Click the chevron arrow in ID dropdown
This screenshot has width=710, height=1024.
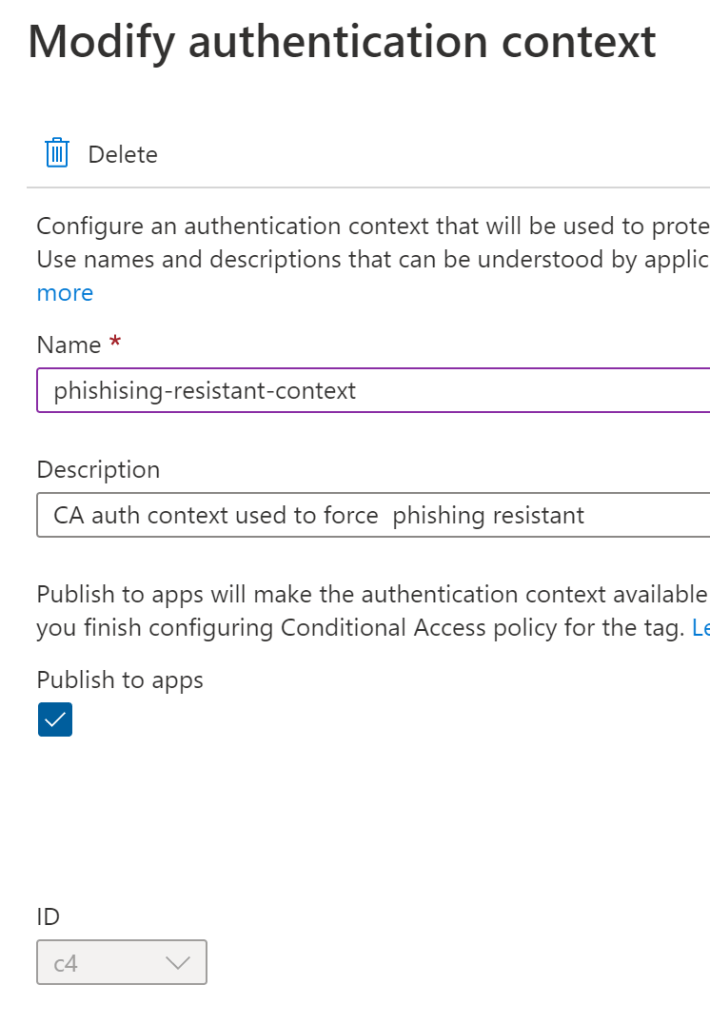tap(177, 962)
